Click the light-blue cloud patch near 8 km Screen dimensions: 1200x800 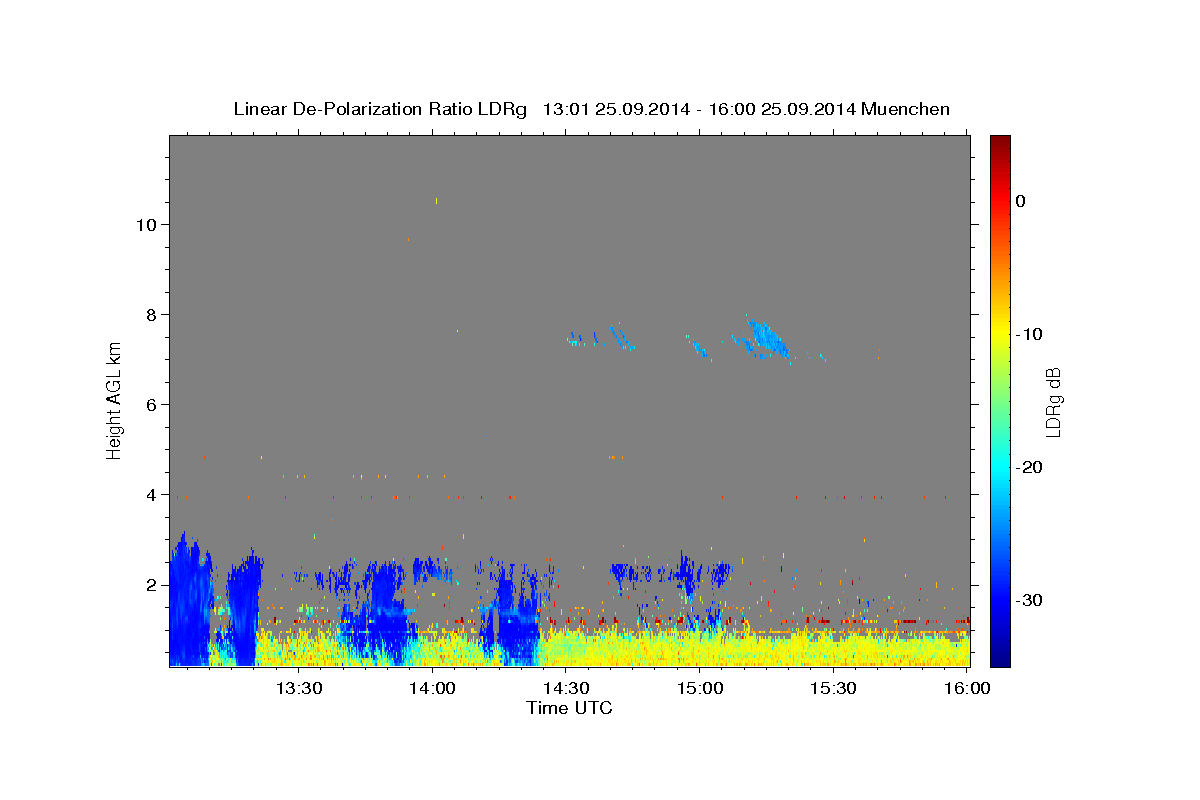click(767, 338)
